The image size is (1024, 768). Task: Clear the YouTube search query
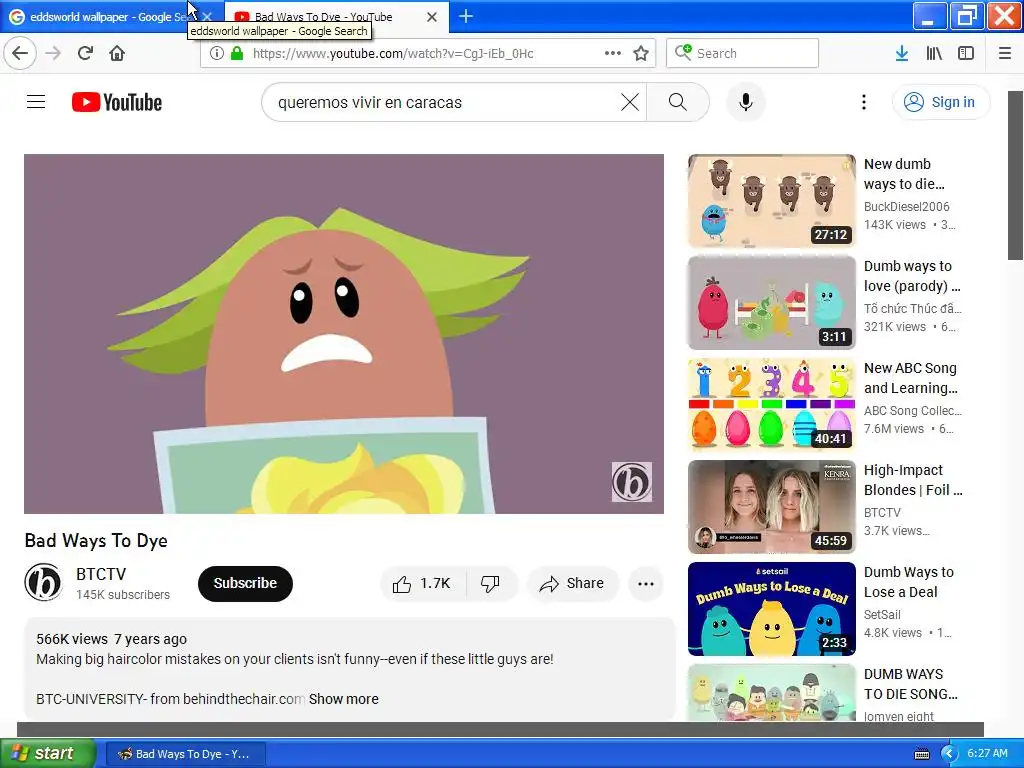[630, 102]
